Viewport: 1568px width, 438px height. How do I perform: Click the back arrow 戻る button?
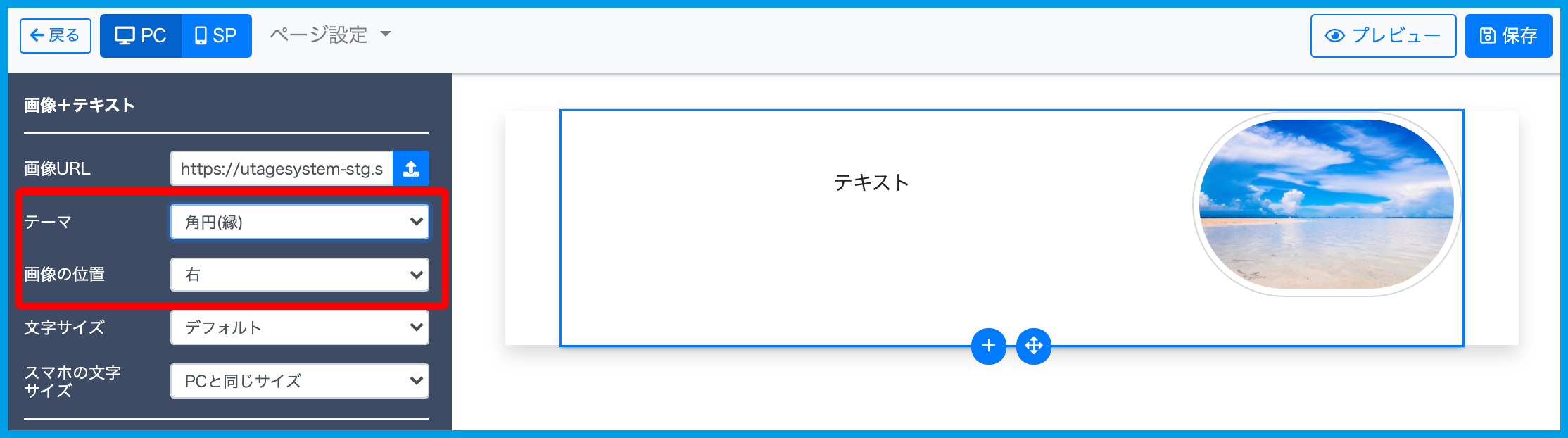tap(56, 36)
